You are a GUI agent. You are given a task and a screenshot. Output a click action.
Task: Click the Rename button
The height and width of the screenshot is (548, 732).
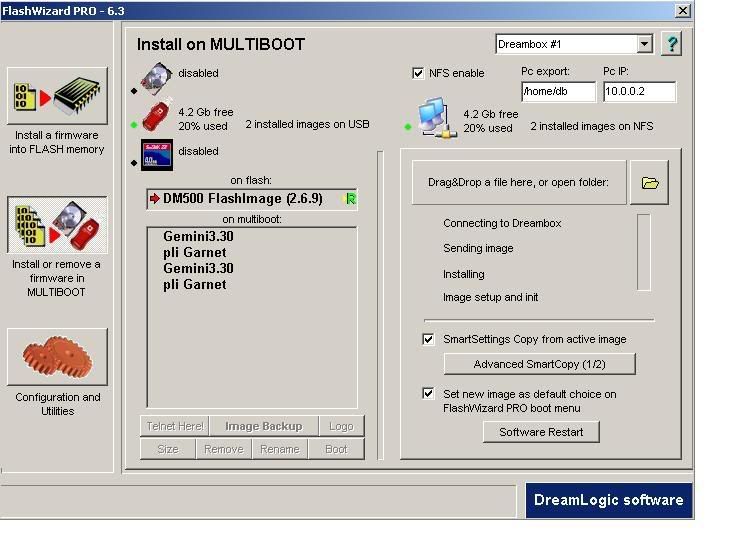tap(280, 449)
